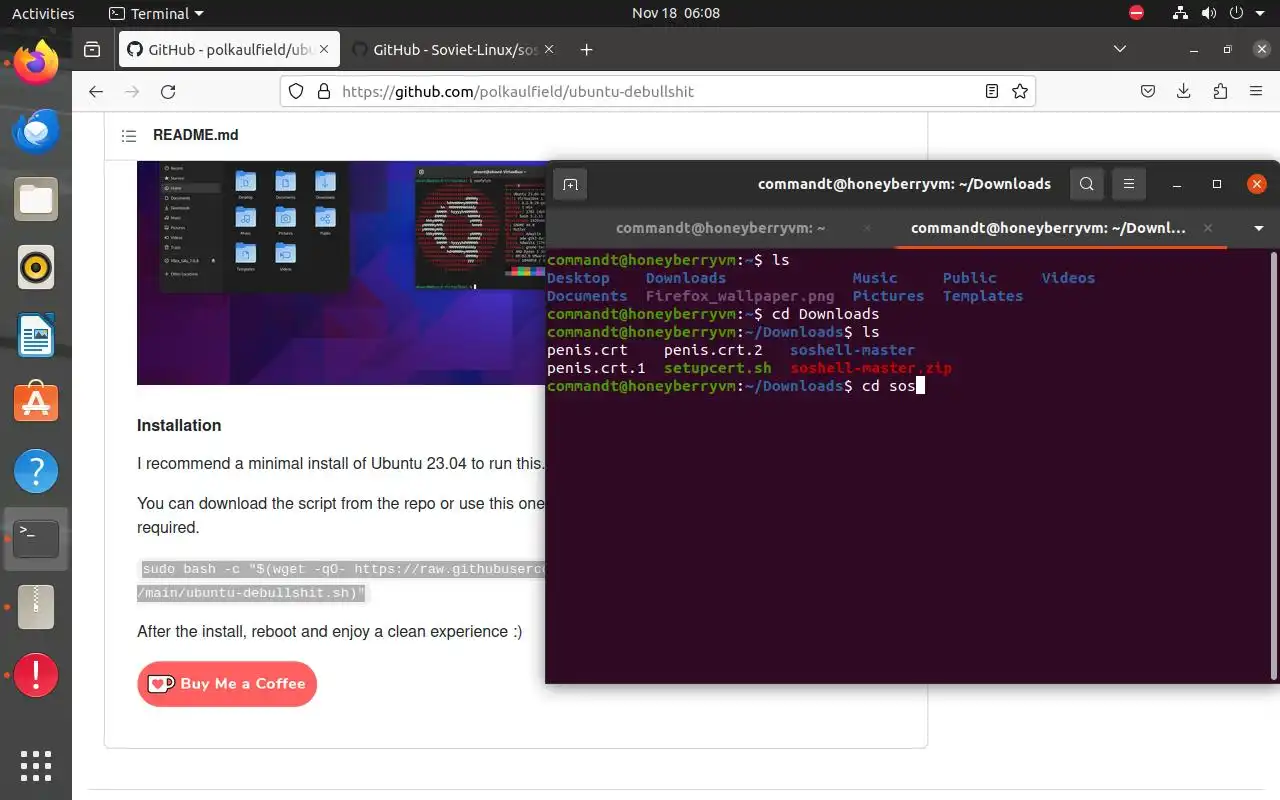Click the Firefox address bar URL
This screenshot has height=800, width=1280.
pyautogui.click(x=518, y=91)
